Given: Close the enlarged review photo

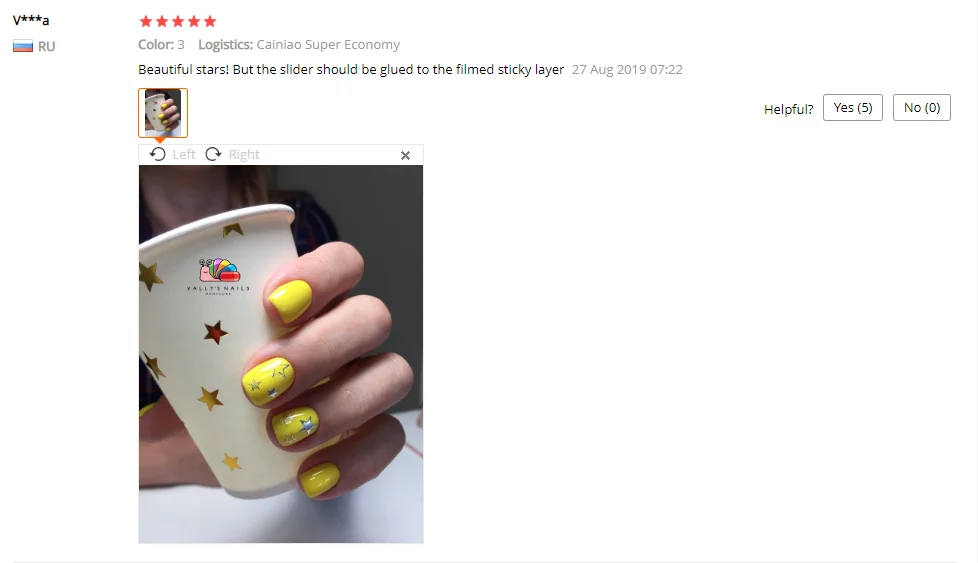Looking at the screenshot, I should pyautogui.click(x=405, y=155).
